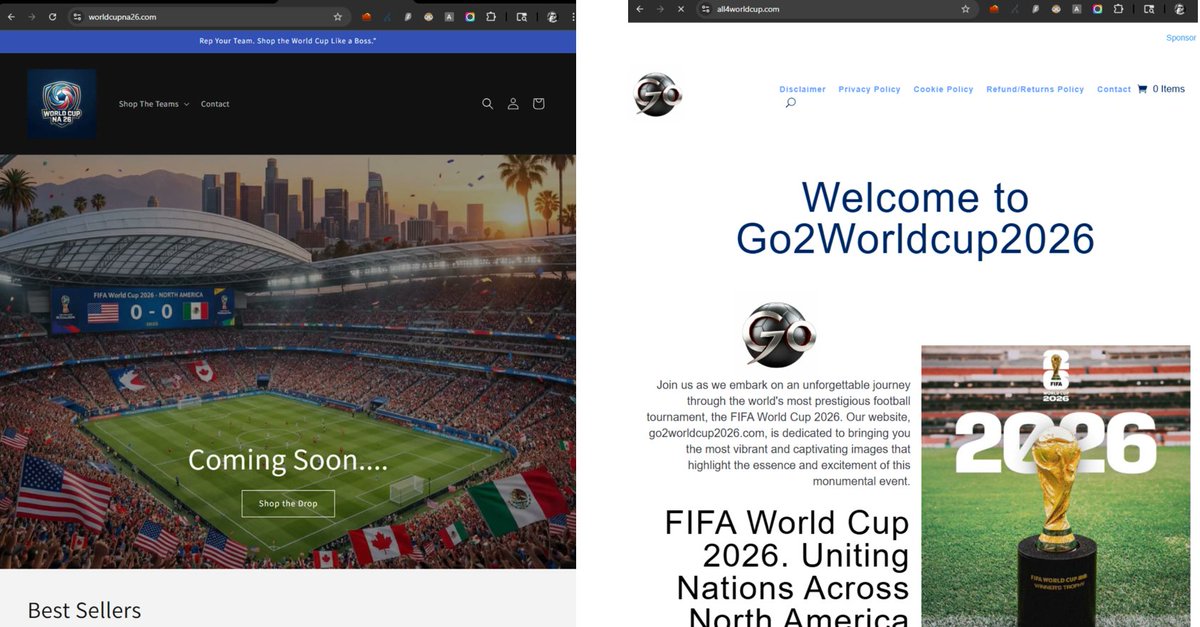Stop loading the all4worldcup.com page

pyautogui.click(x=680, y=9)
